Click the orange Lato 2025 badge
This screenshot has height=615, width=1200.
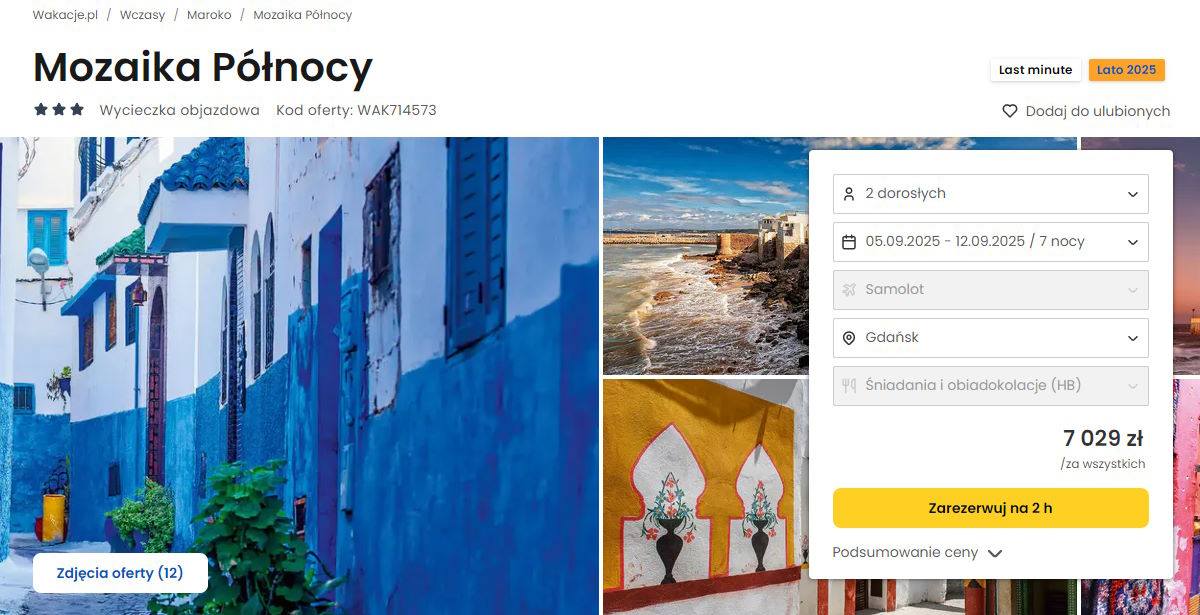click(x=1126, y=70)
